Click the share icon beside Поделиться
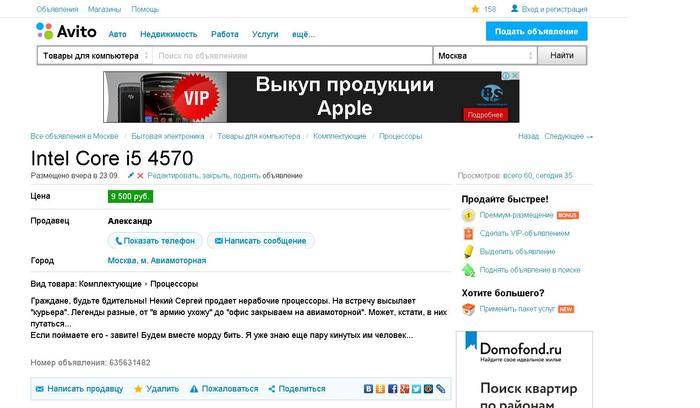This screenshot has height=408, width=700. (271, 389)
